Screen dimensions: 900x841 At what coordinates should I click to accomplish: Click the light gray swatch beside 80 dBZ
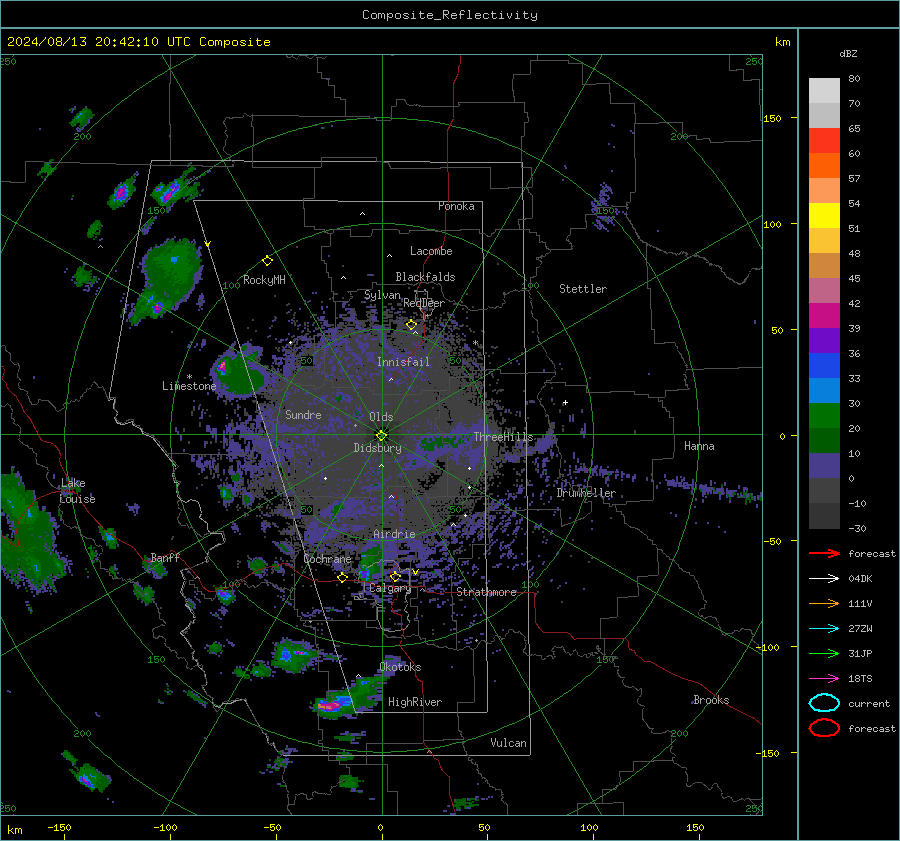click(824, 91)
